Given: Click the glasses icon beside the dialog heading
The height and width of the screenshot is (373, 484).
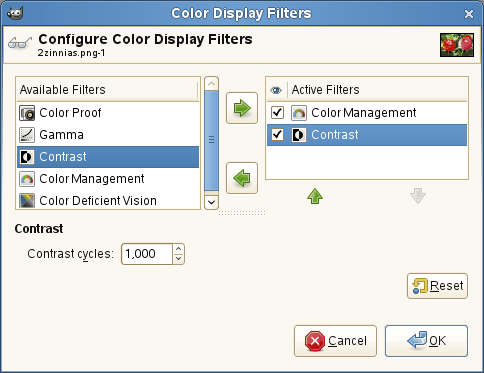Looking at the screenshot, I should point(20,43).
